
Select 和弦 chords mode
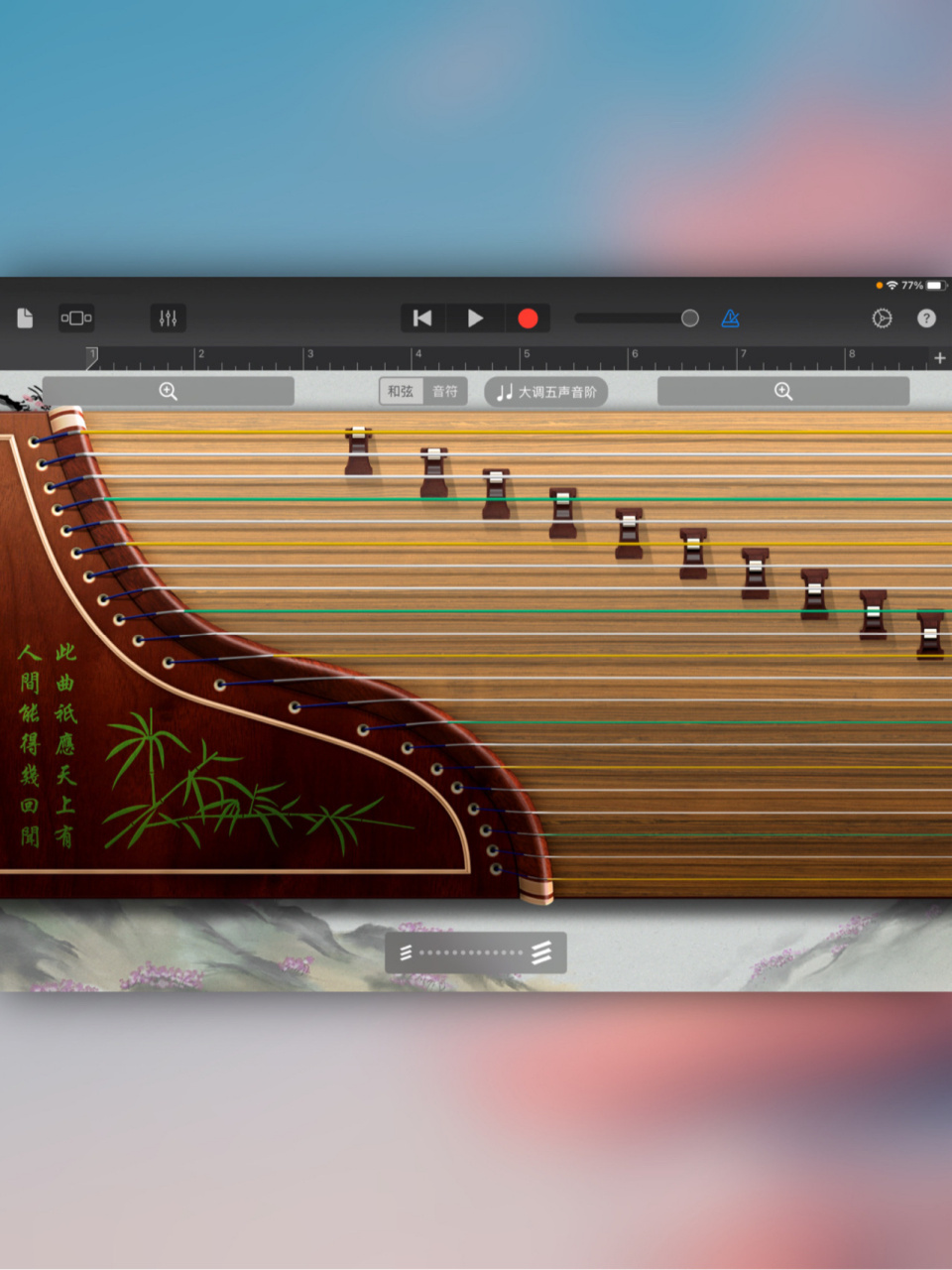pyautogui.click(x=401, y=391)
